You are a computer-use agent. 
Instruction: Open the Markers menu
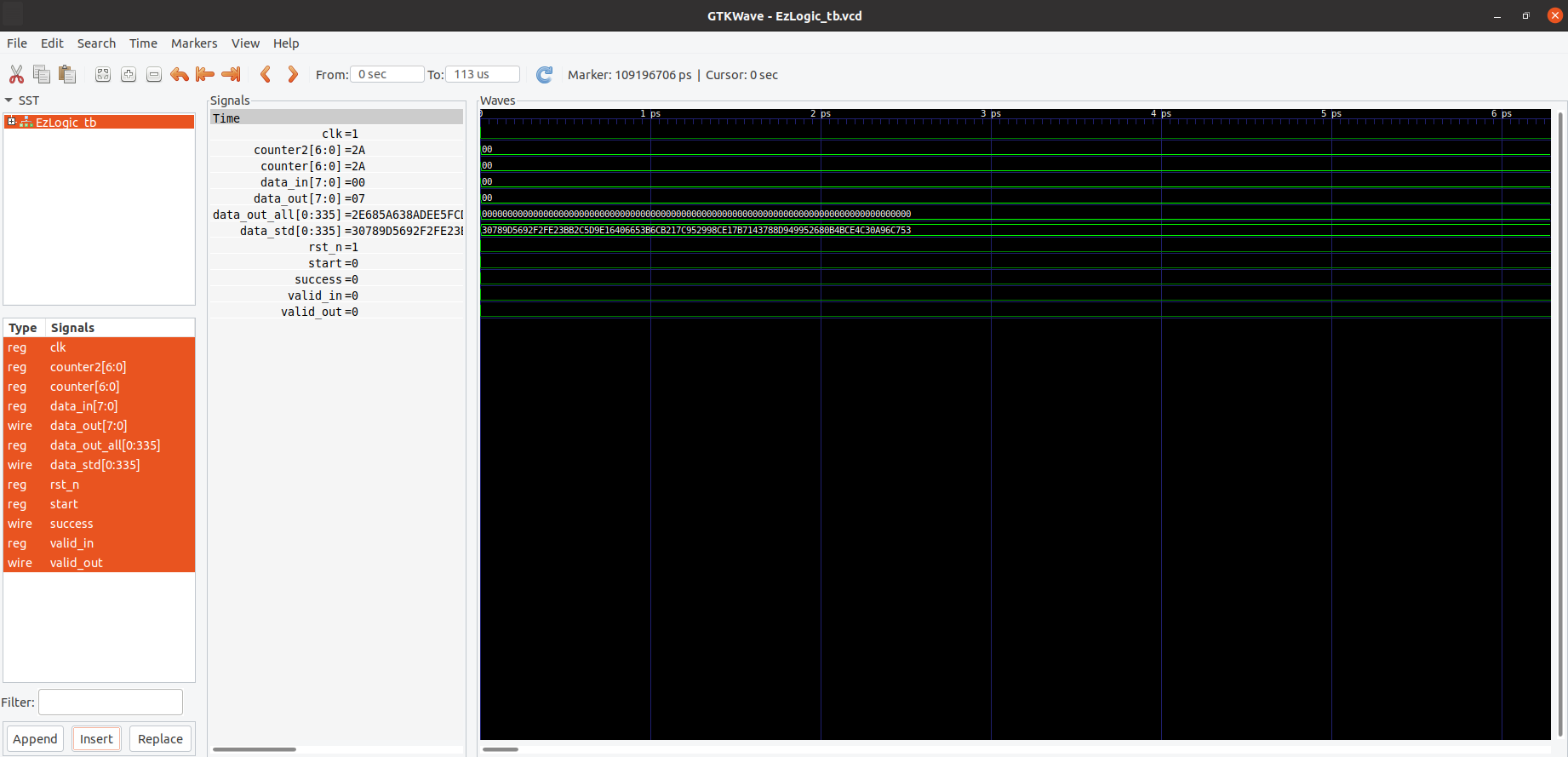click(x=193, y=43)
